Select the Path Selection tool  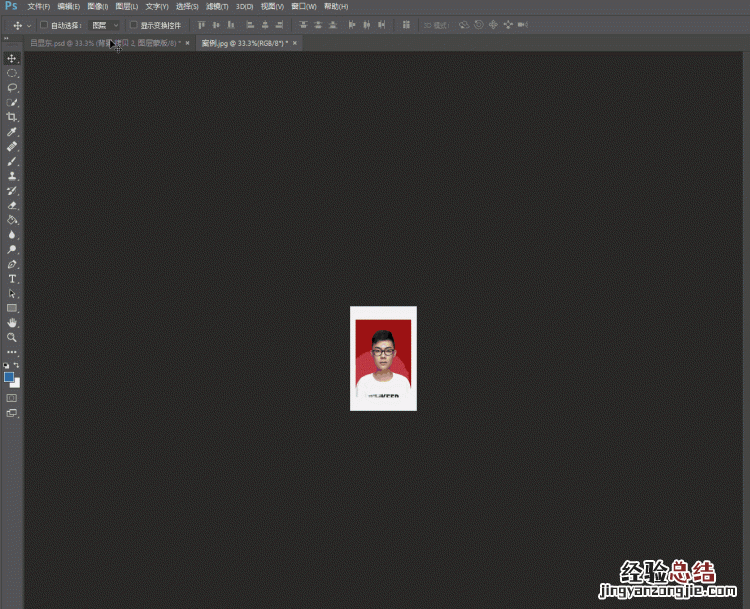point(12,294)
